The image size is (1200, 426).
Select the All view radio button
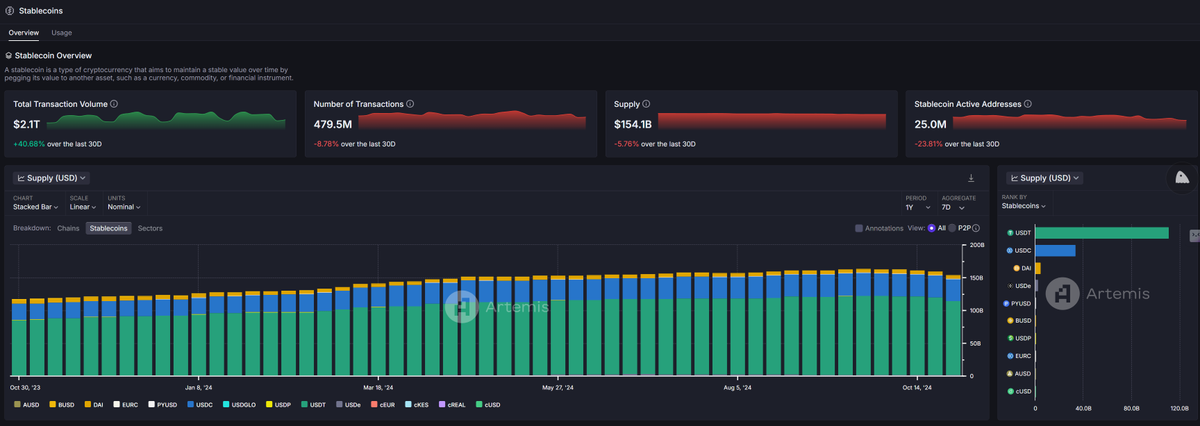click(932, 228)
